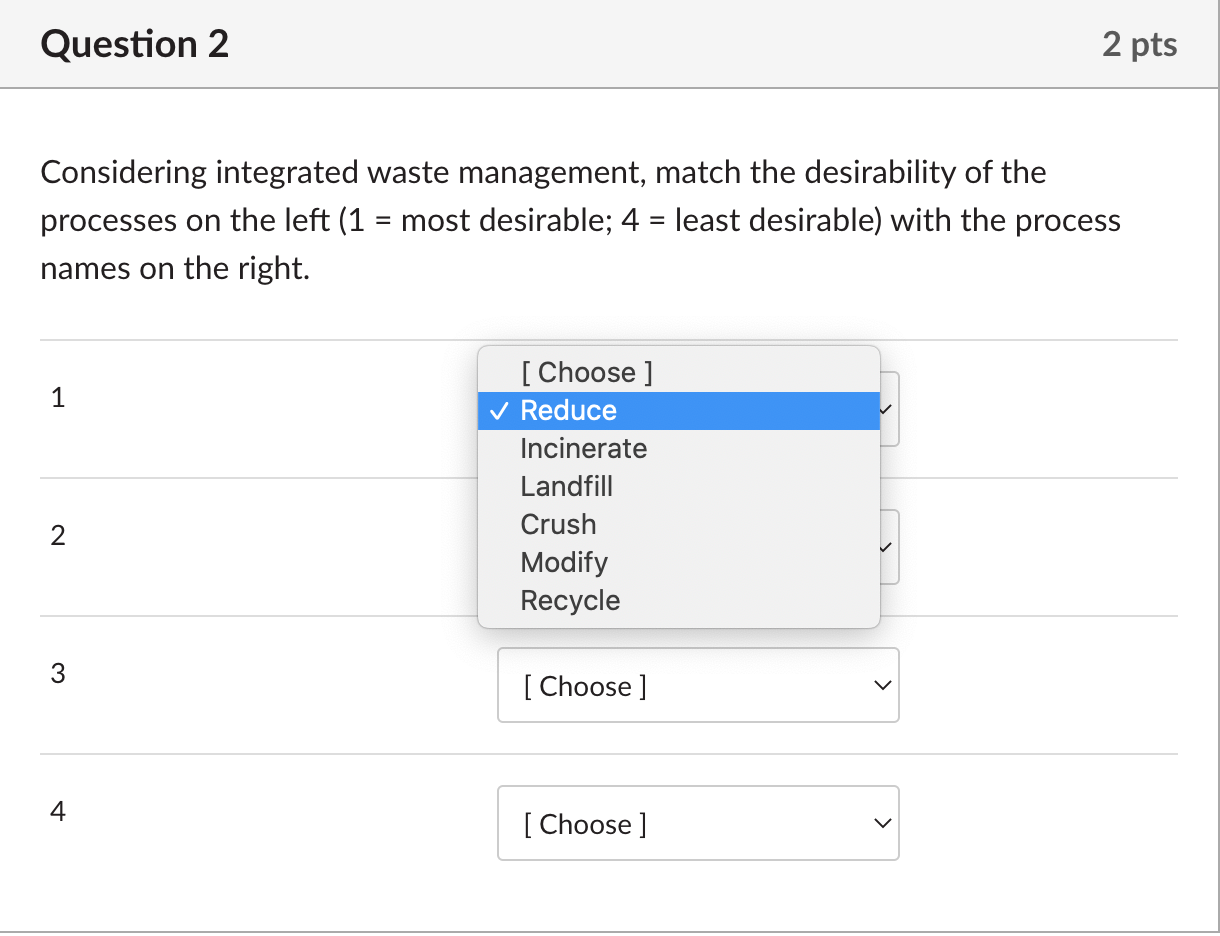This screenshot has width=1220, height=936.
Task: Choose the Incinerate option
Action: pyautogui.click(x=583, y=449)
